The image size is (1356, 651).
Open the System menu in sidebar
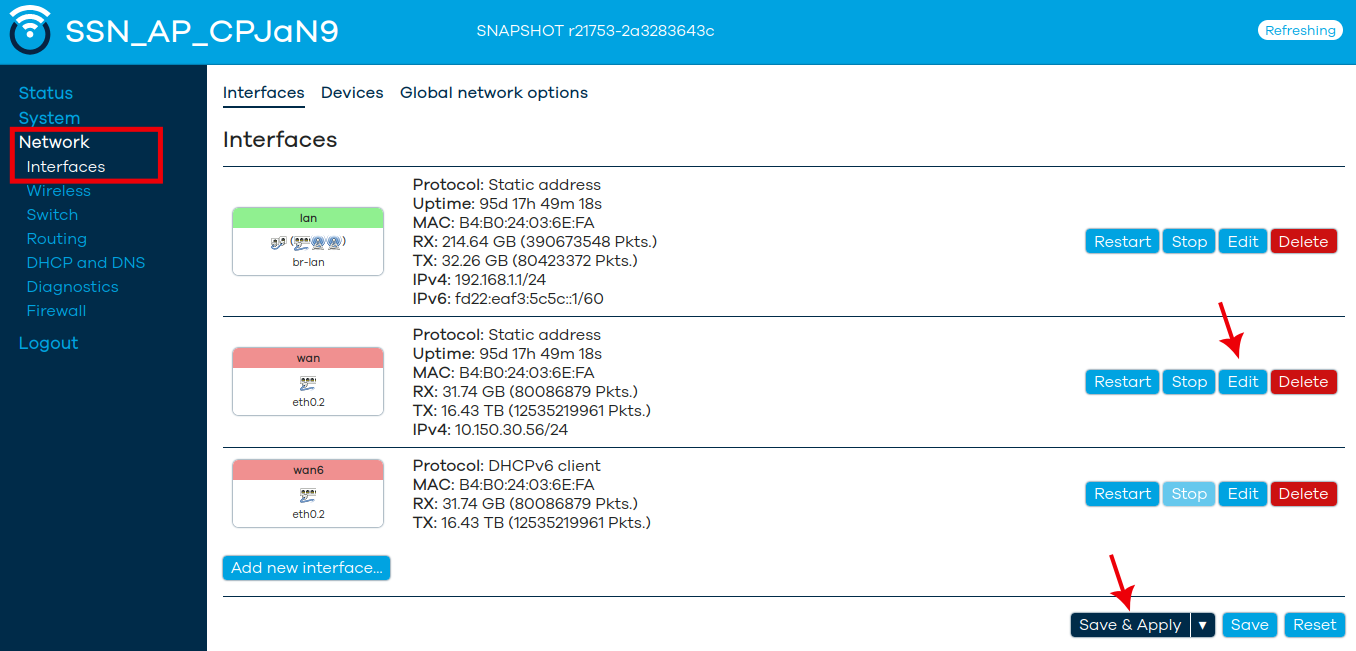click(x=49, y=118)
